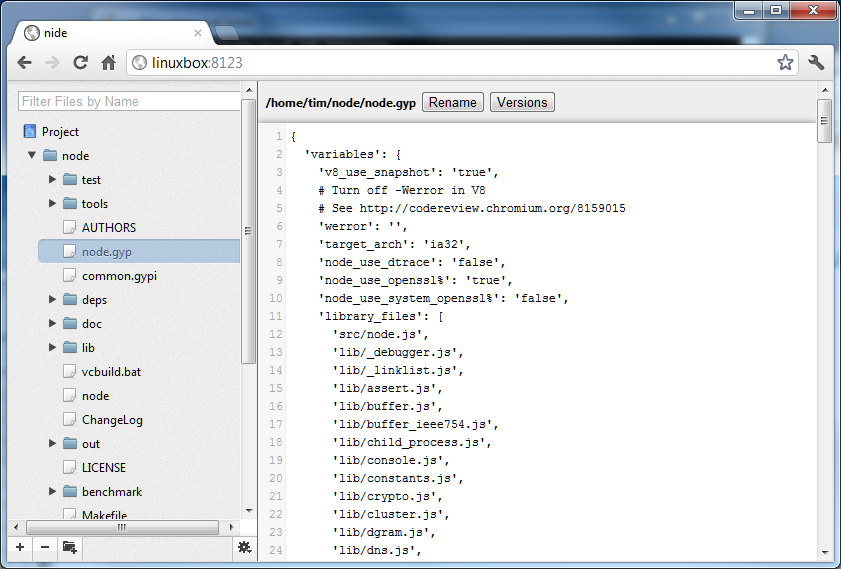Click the vcbuild.bat file icon
Viewport: 841px width, 569px height.
(x=69, y=372)
